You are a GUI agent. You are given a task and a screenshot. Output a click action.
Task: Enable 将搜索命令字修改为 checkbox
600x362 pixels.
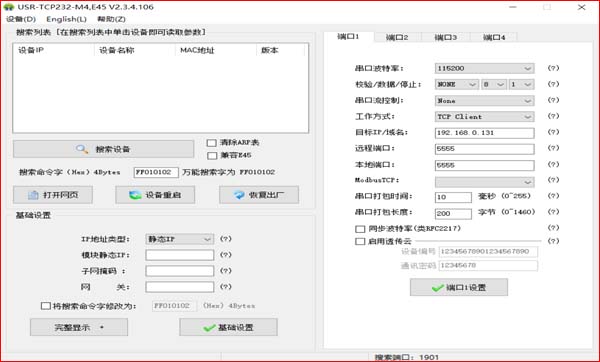click(46, 306)
